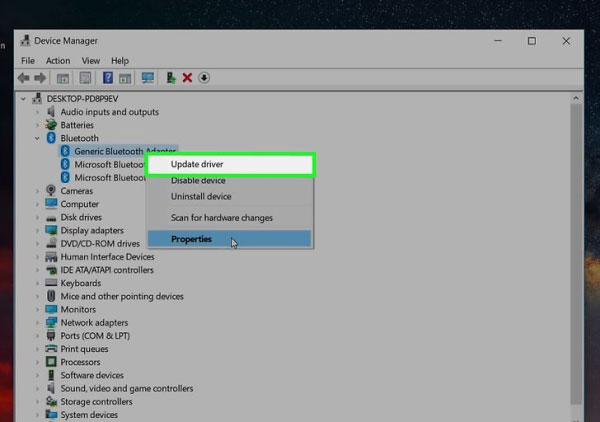Collapse the Bluetooth category arrow
Image resolution: width=600 pixels, height=422 pixels.
pos(37,138)
